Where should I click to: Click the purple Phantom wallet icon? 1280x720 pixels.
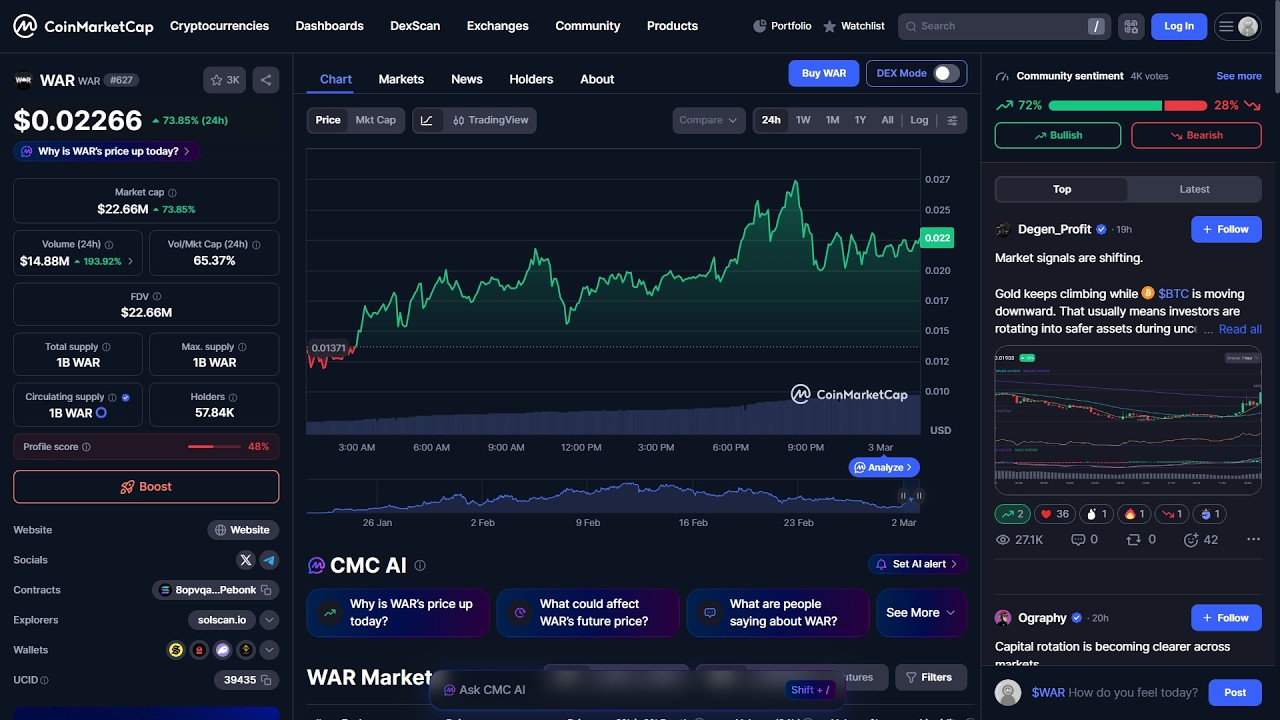coord(222,650)
